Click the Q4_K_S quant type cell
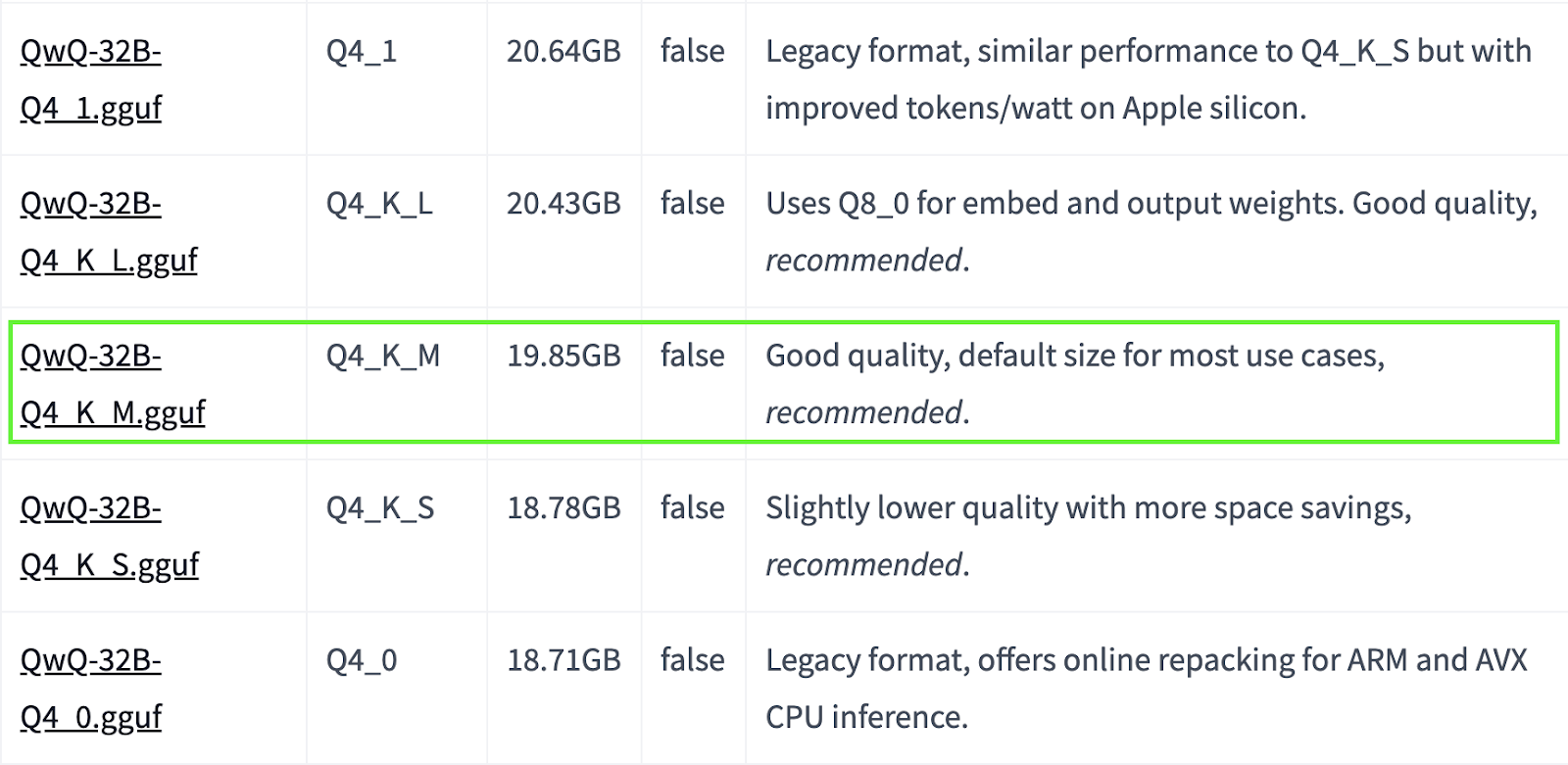1568x765 pixels. point(380,508)
